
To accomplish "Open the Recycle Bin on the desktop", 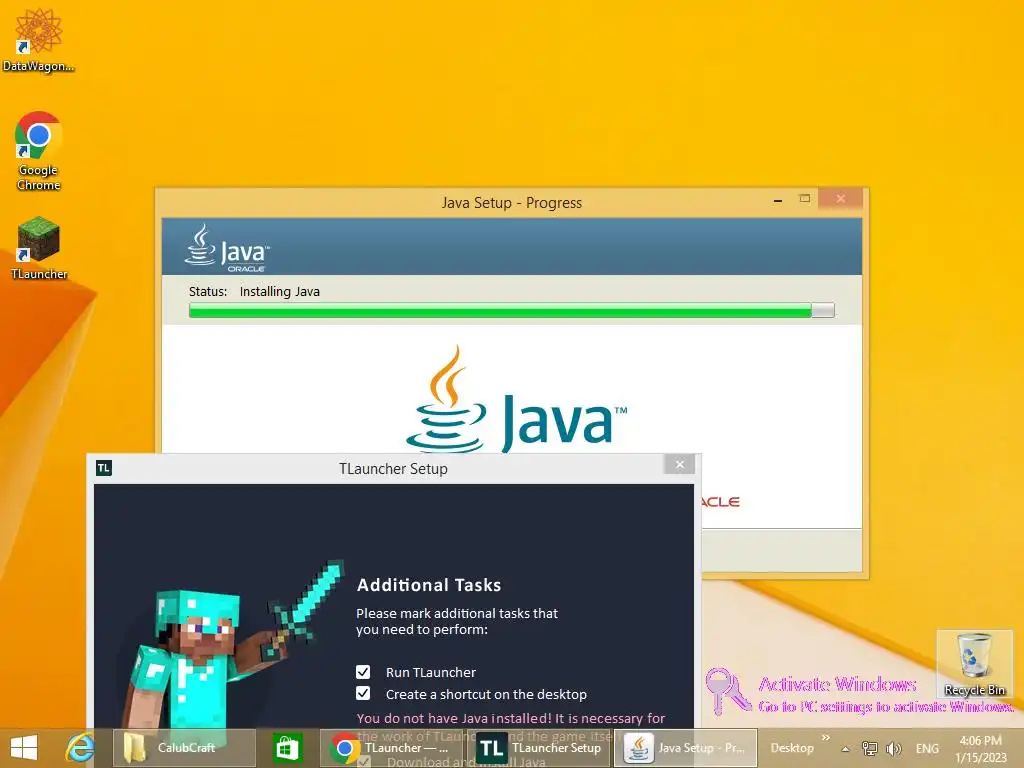I will tap(974, 665).
